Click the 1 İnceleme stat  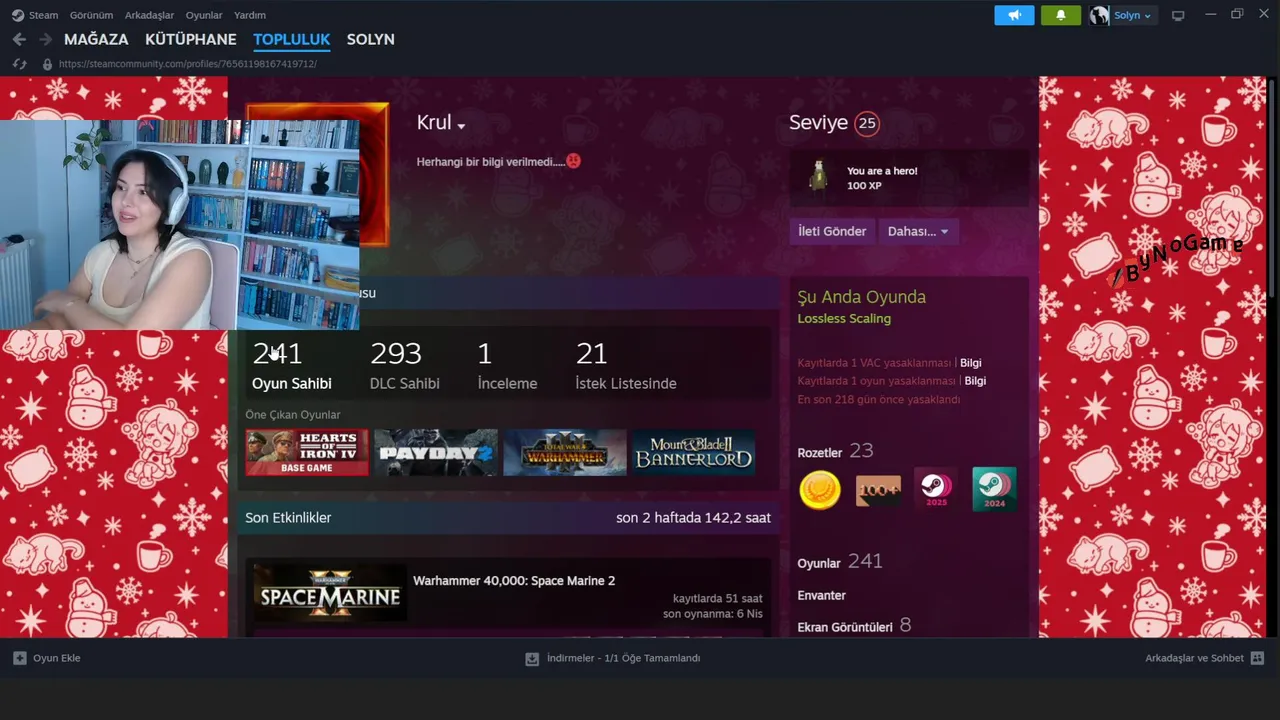tap(507, 365)
